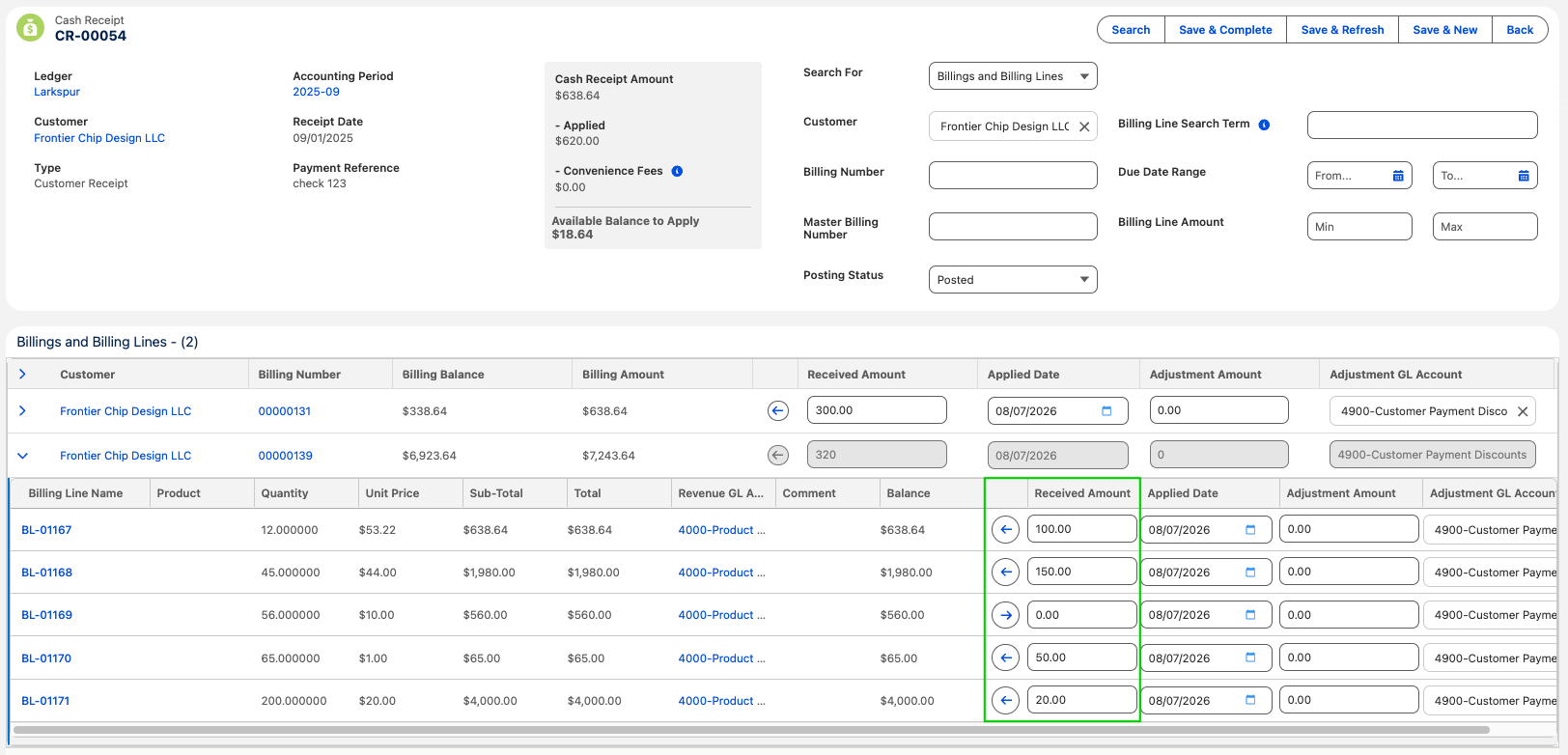Open the Due Date Range From calendar
The image size is (1568, 755).
point(1398,176)
